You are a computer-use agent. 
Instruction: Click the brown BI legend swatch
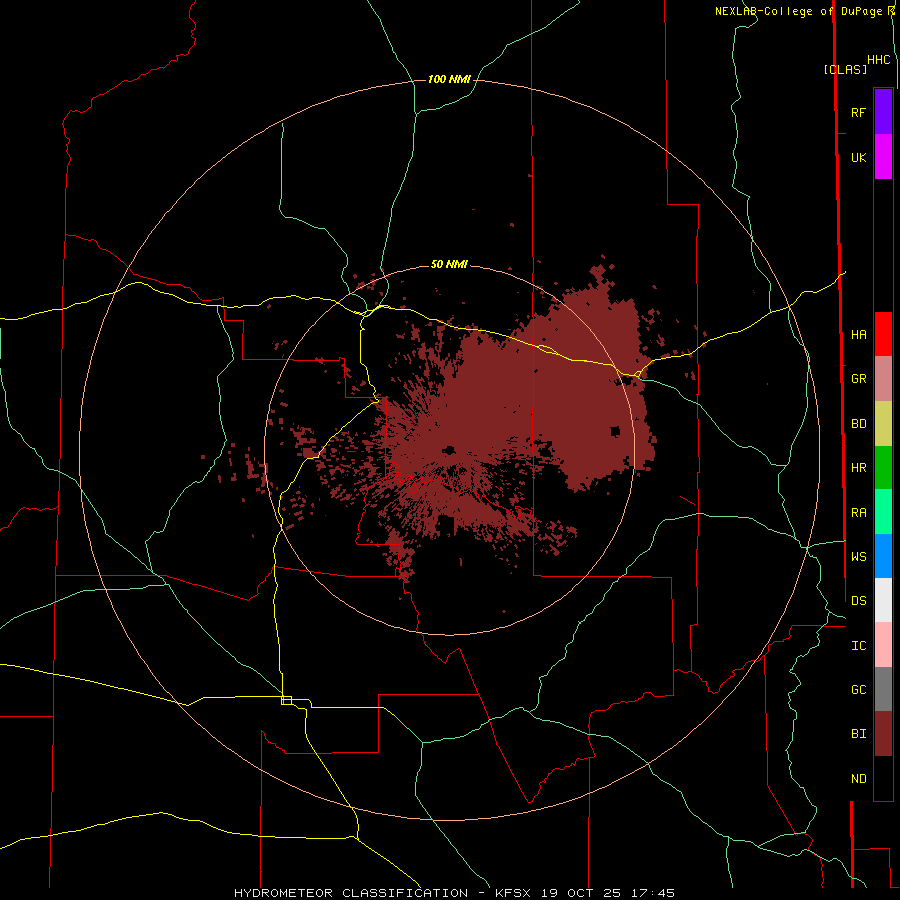click(x=883, y=734)
